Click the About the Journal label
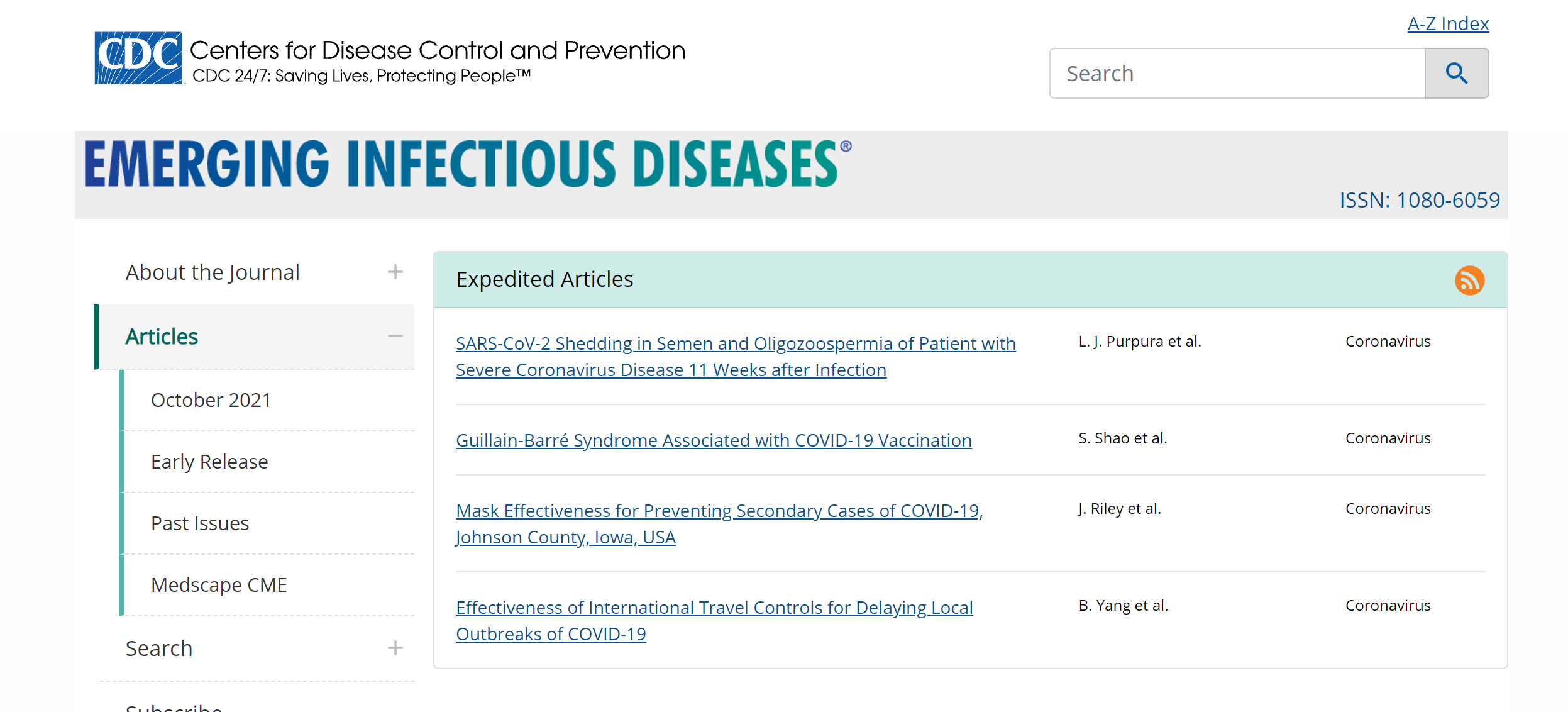Viewport: 1568px width, 712px height. pos(213,272)
